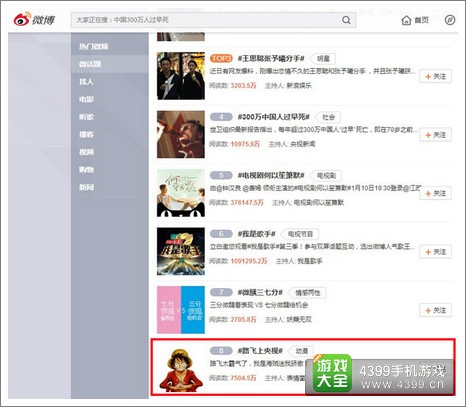
Task: Follow the #王思聪张予曦分手# topic
Action: point(435,76)
